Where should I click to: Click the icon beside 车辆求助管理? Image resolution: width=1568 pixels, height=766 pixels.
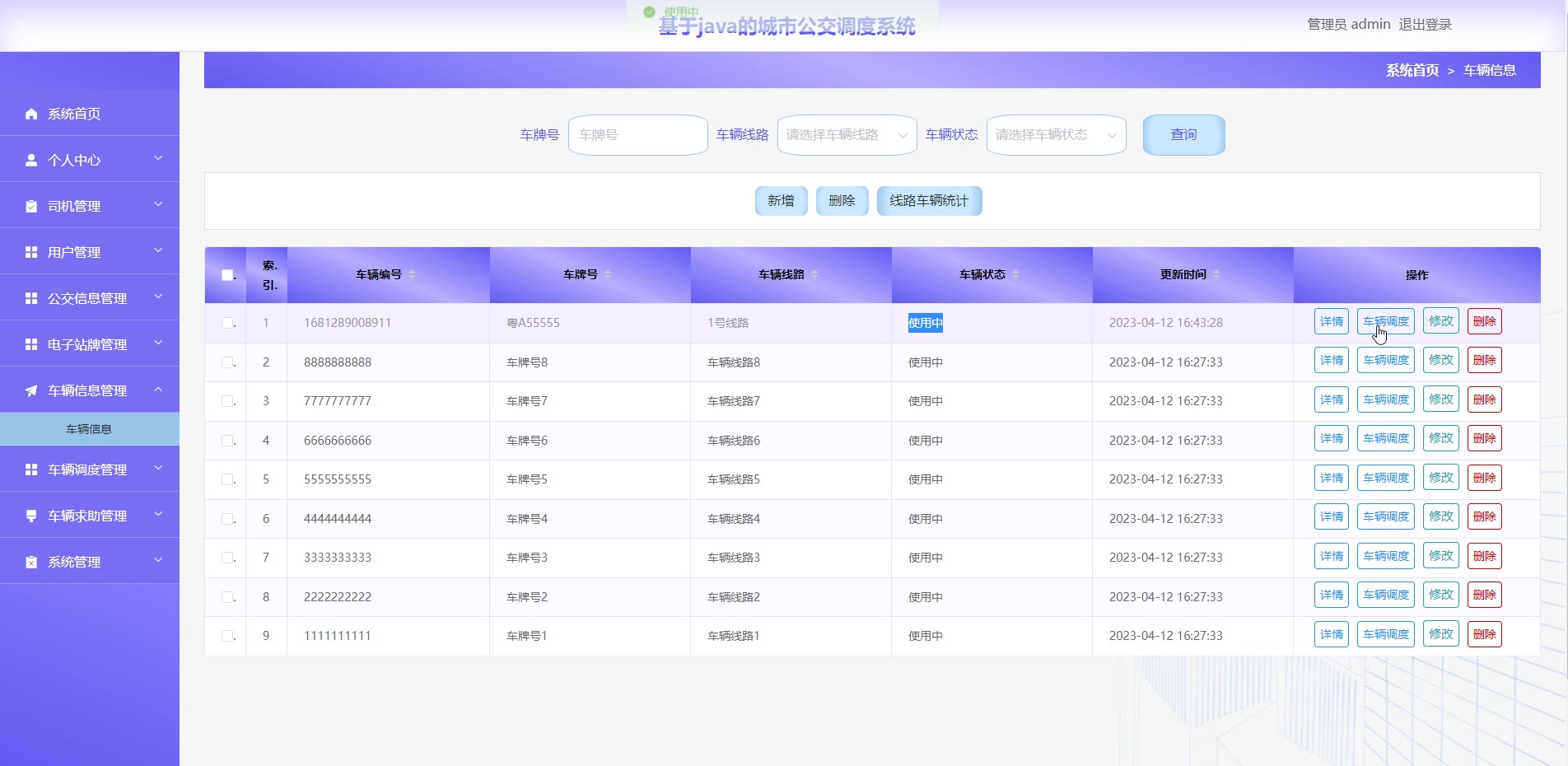(x=31, y=516)
